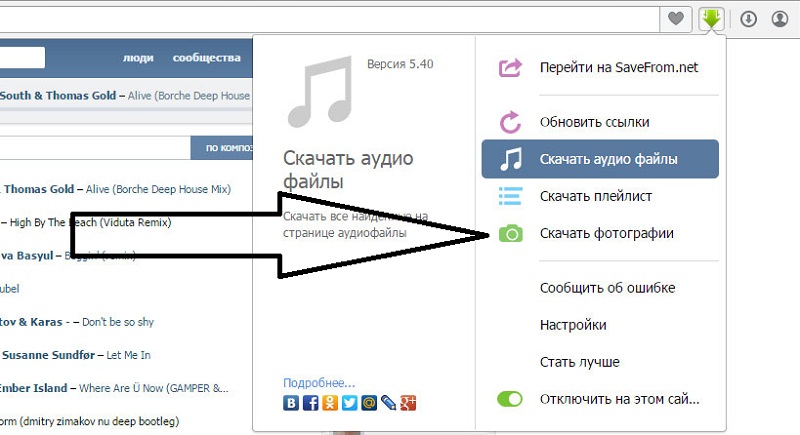Click now-playing track 'South & Thomas Gold – Alive'
The height and width of the screenshot is (435, 800).
pos(125,95)
